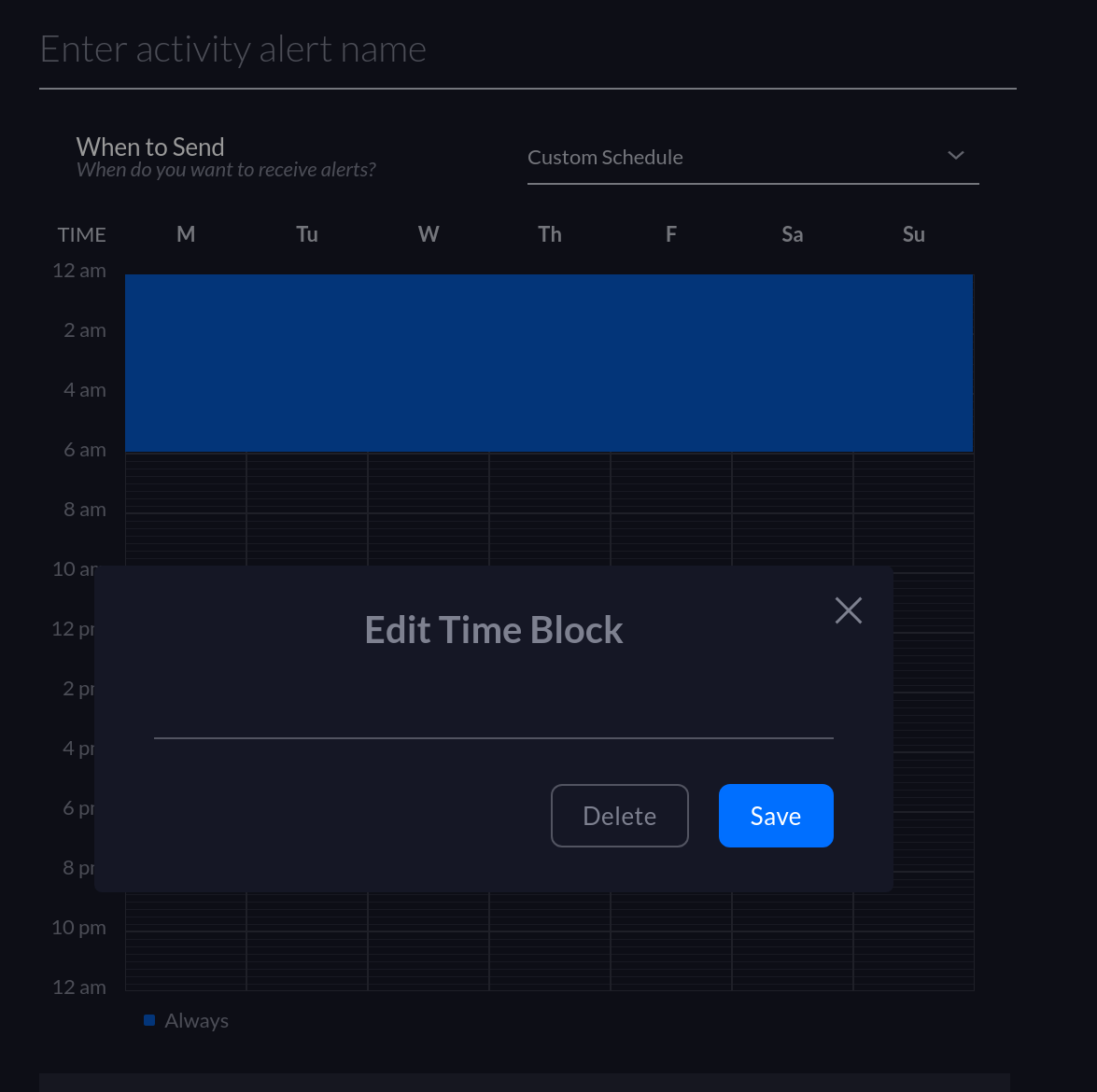Close the Edit Time Block dialog

[x=848, y=610]
